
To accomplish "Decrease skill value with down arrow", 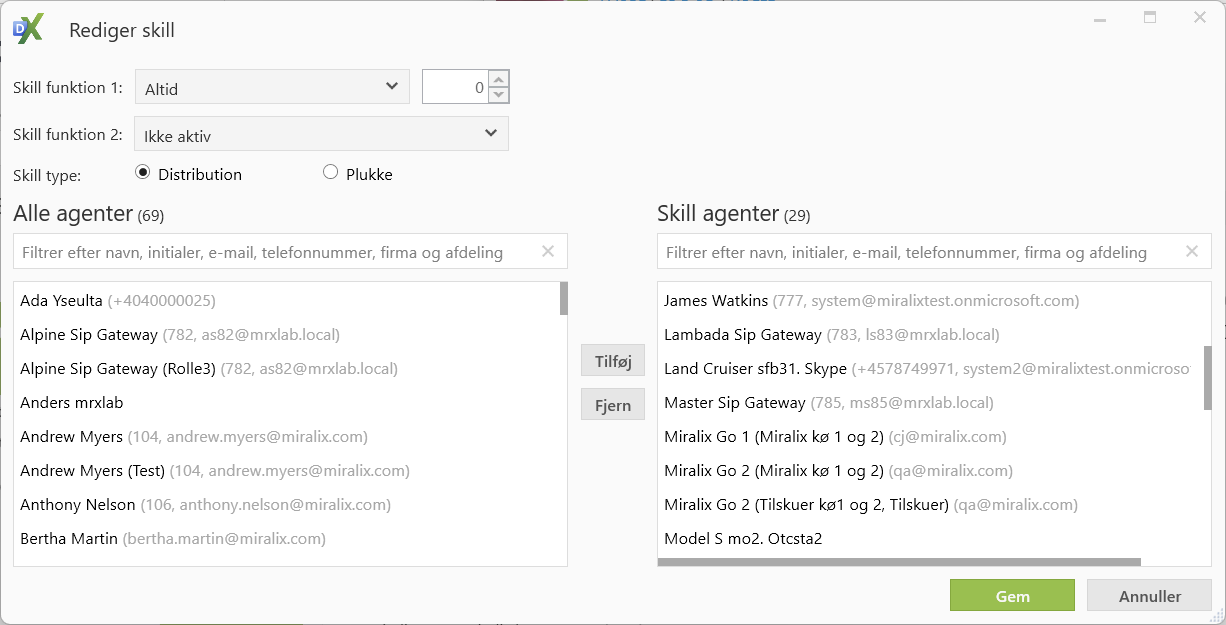I will (499, 96).
